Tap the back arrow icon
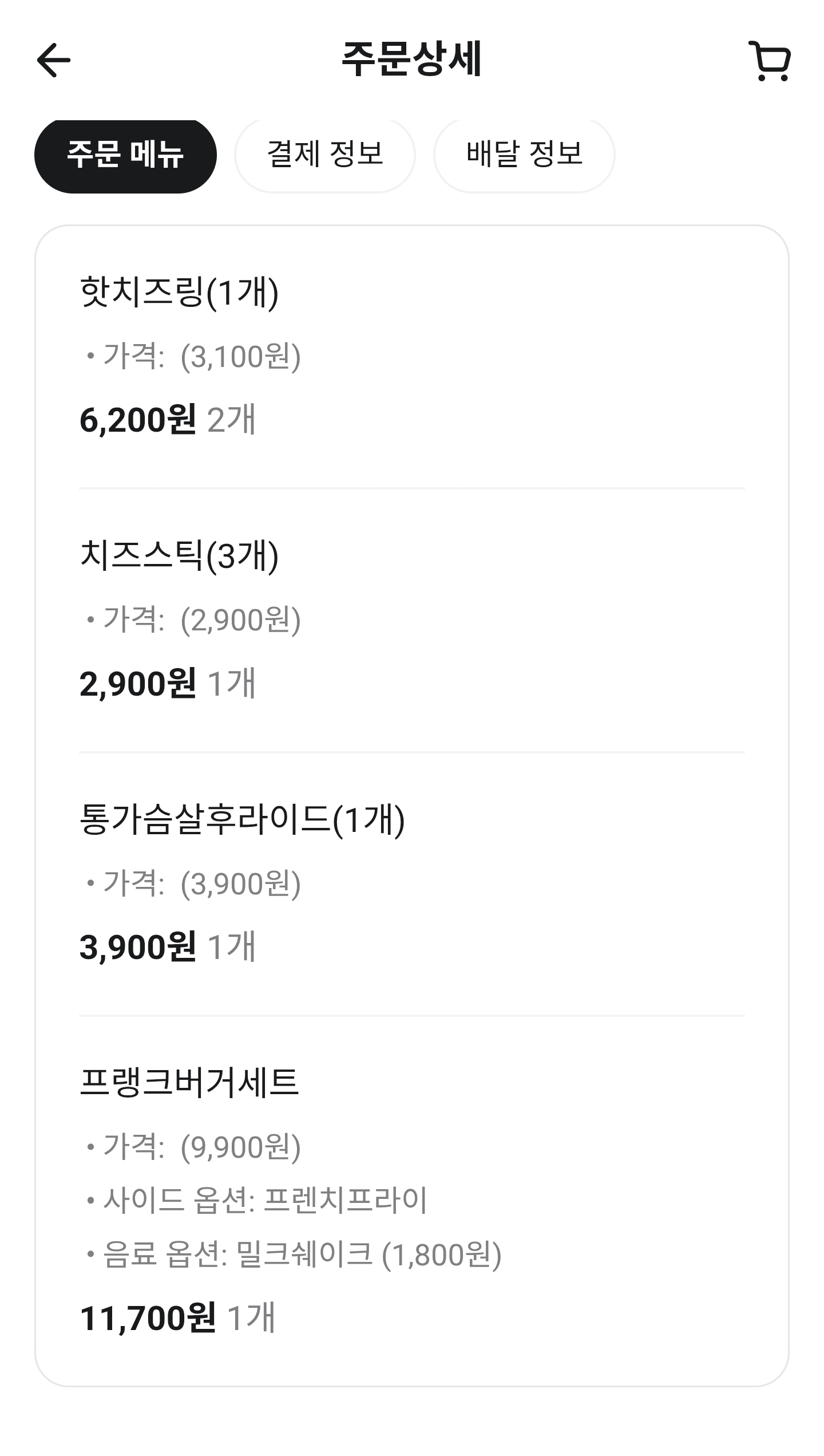Image resolution: width=824 pixels, height=1456 pixels. (54, 60)
